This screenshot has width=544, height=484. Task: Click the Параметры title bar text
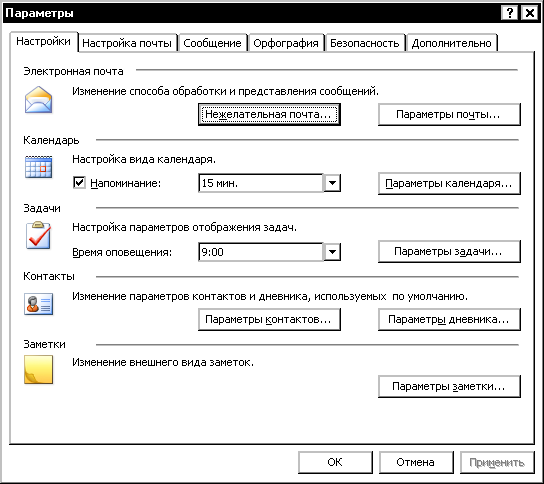40,13
